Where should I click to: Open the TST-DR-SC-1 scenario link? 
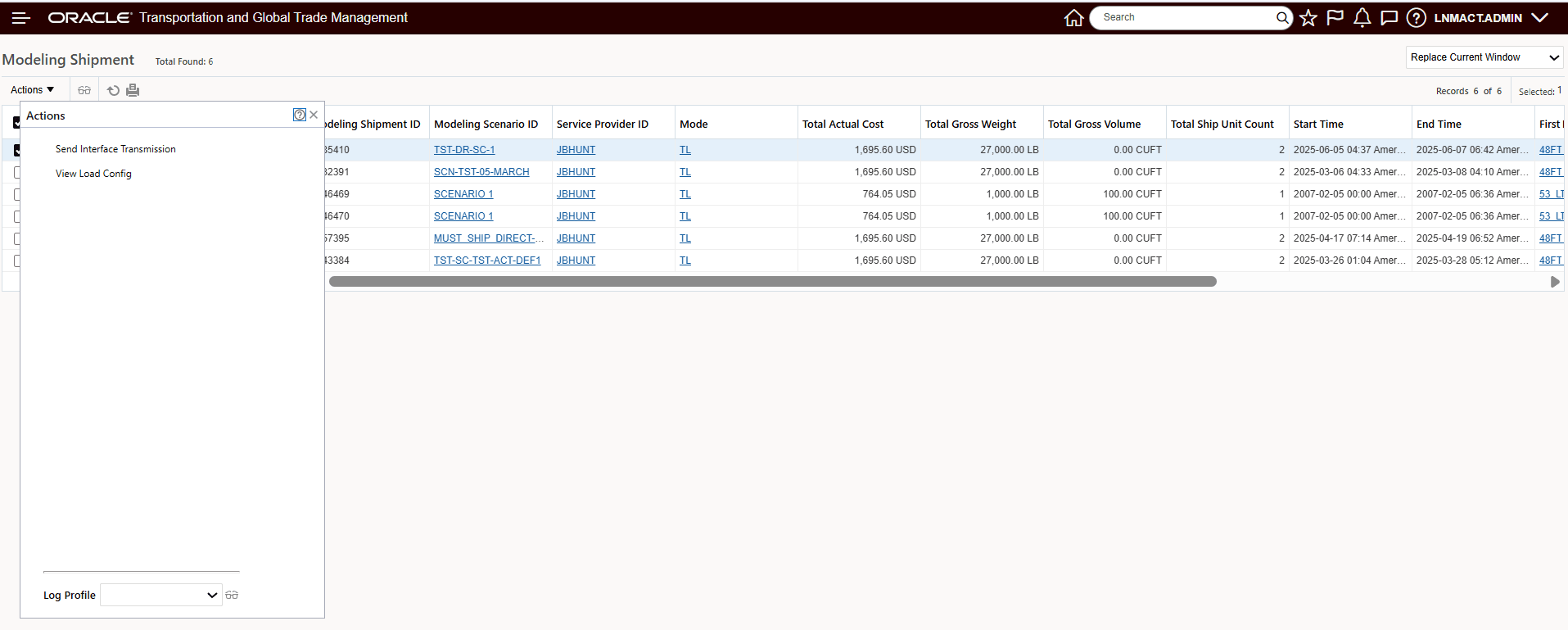point(464,150)
